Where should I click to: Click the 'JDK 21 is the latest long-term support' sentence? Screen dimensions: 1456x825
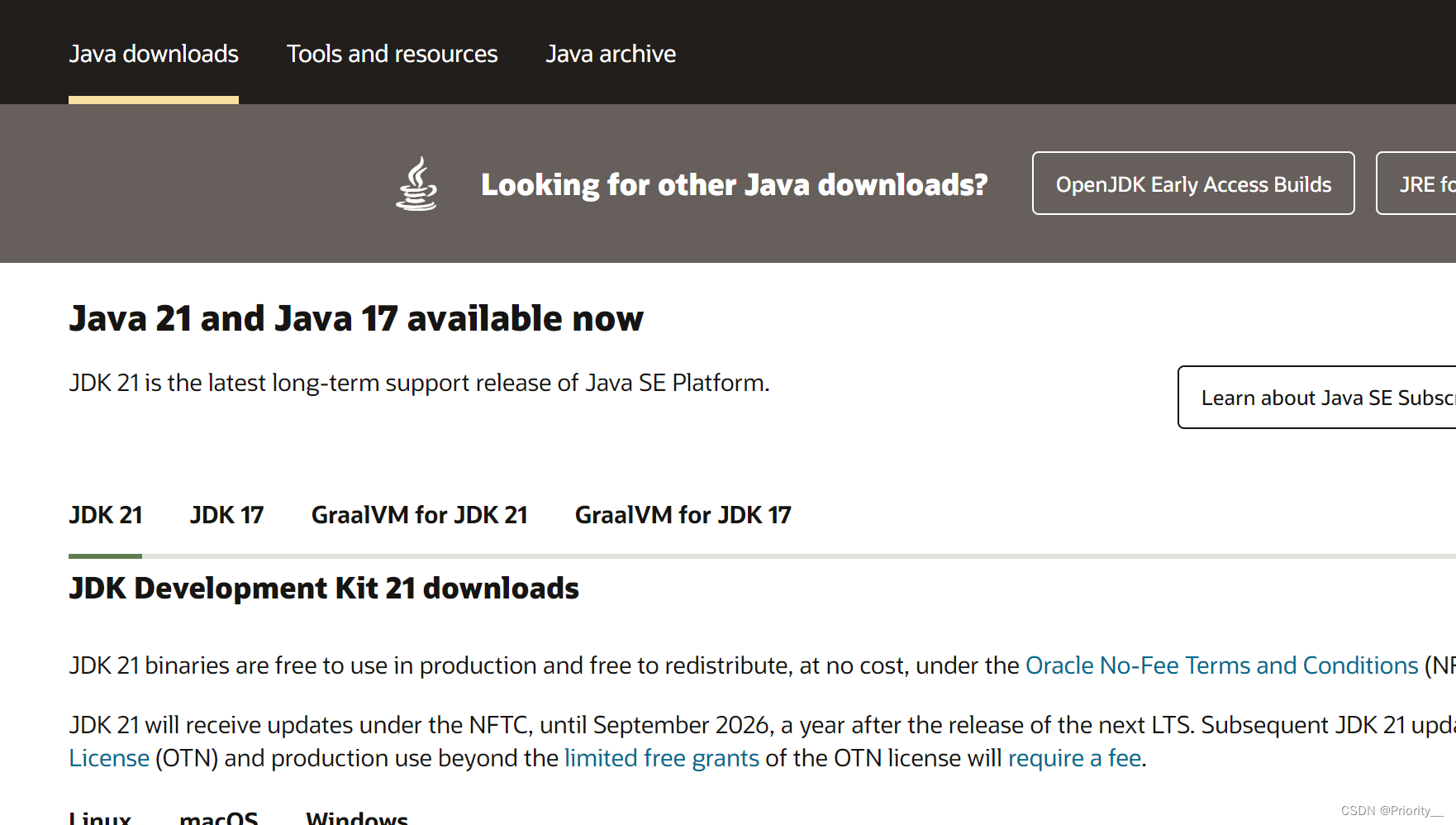tap(419, 383)
